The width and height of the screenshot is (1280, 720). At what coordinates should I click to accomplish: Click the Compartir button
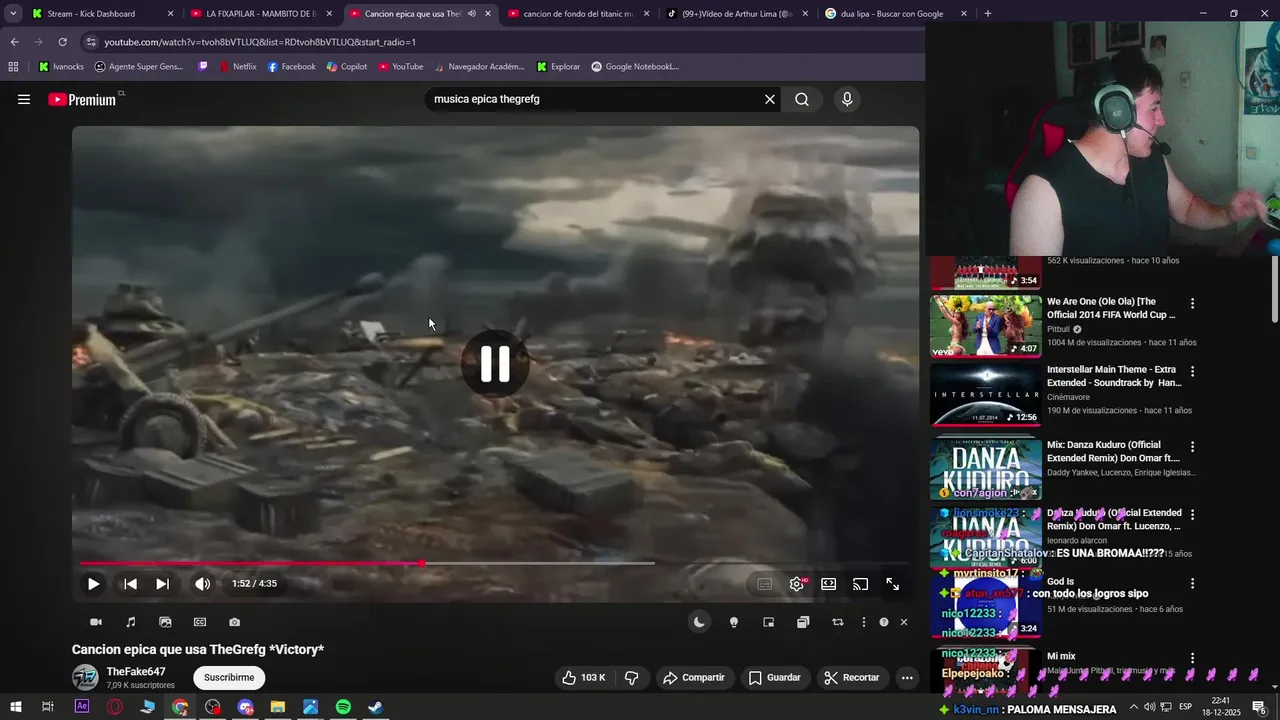[694, 677]
